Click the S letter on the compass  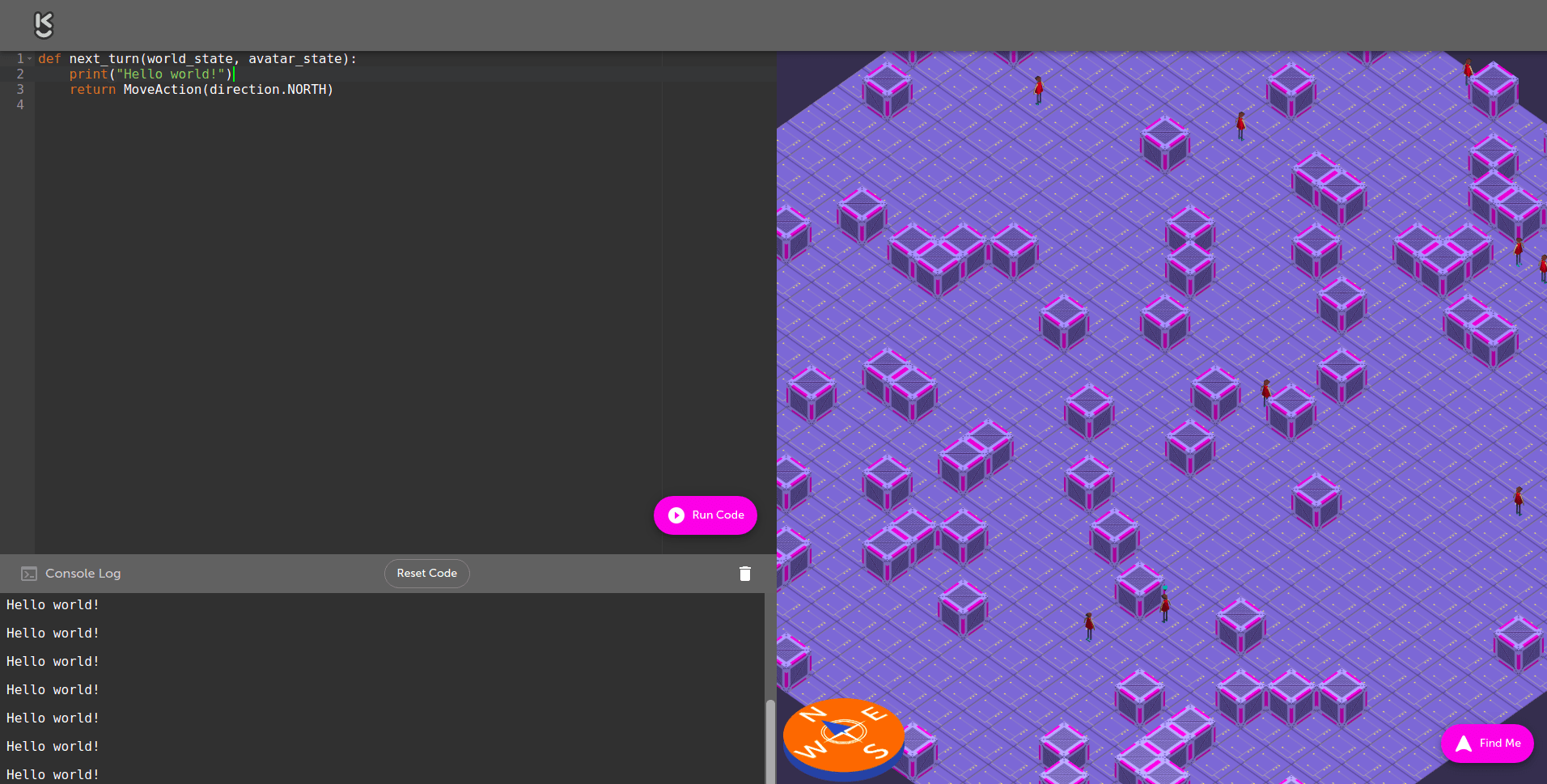(875, 751)
